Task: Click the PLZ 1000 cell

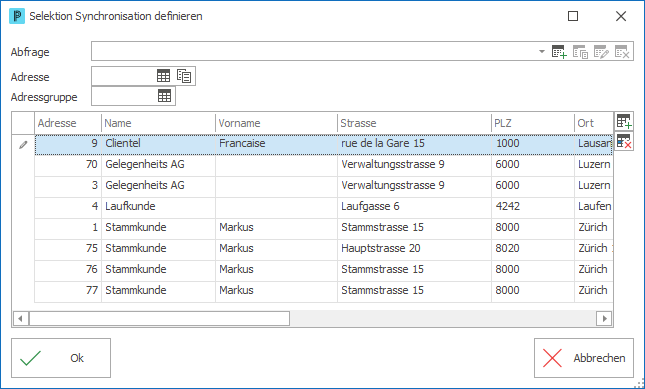Action: click(x=533, y=144)
